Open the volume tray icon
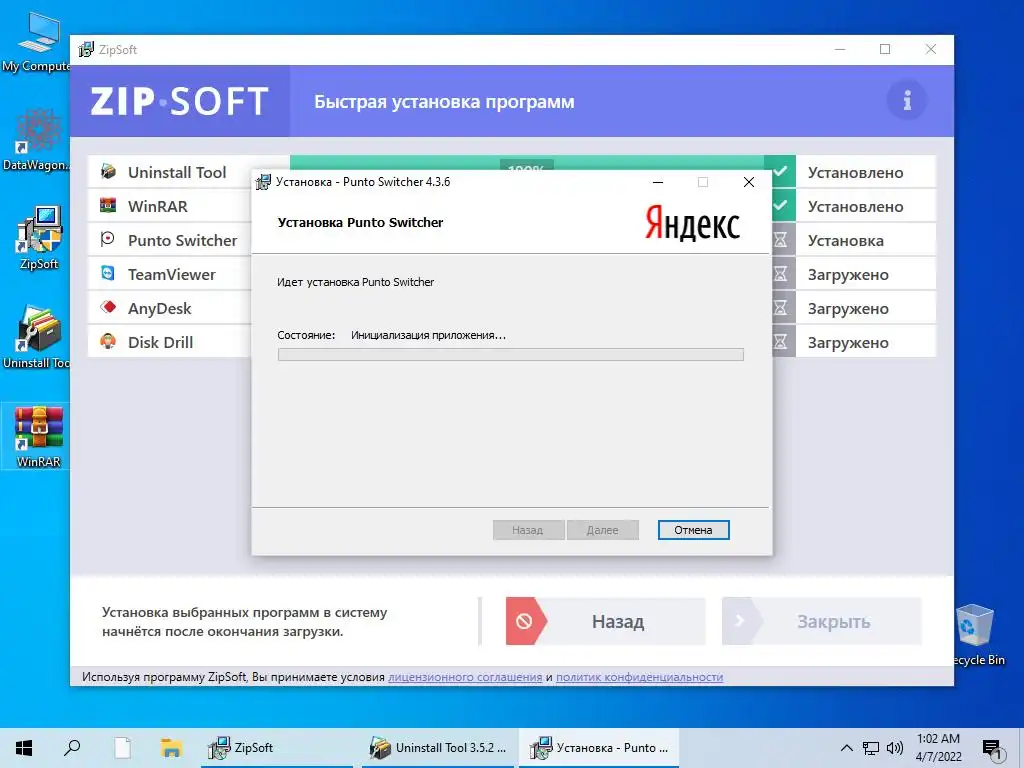This screenshot has width=1024, height=768. [x=895, y=748]
